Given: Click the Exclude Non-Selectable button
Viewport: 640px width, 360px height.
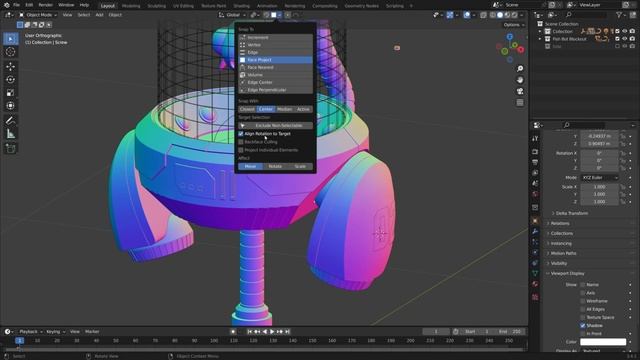Looking at the screenshot, I should tap(276, 126).
